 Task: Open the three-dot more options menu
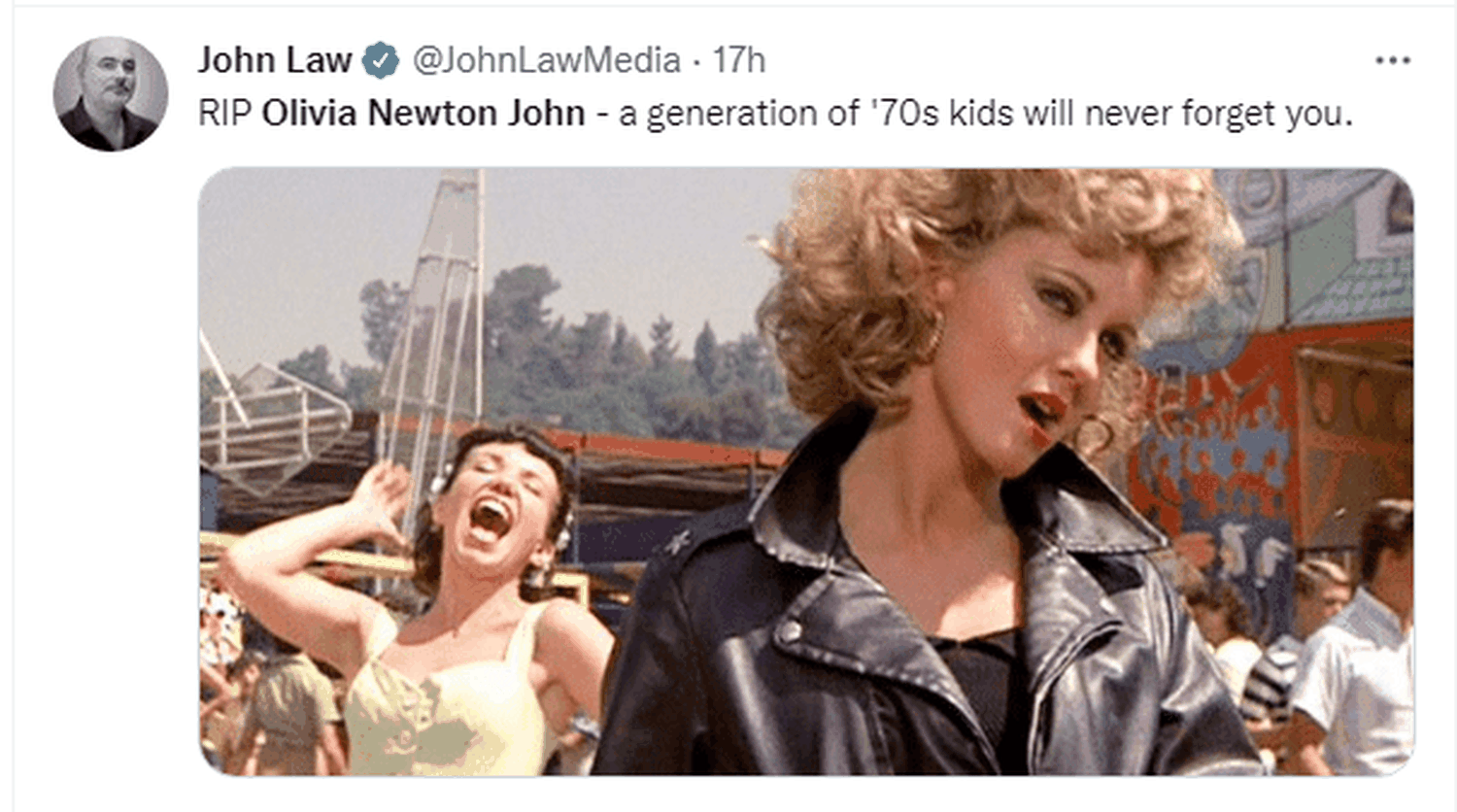pos(1392,60)
